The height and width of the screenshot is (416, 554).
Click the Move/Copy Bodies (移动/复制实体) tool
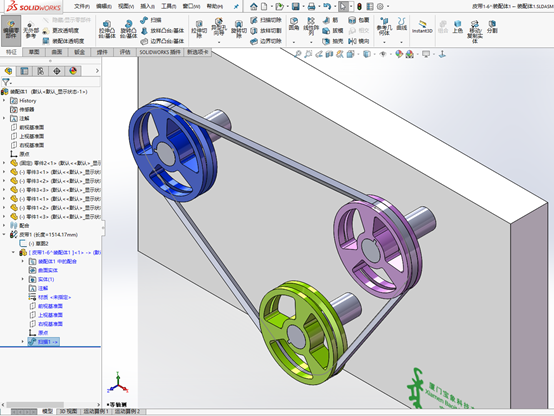click(475, 31)
